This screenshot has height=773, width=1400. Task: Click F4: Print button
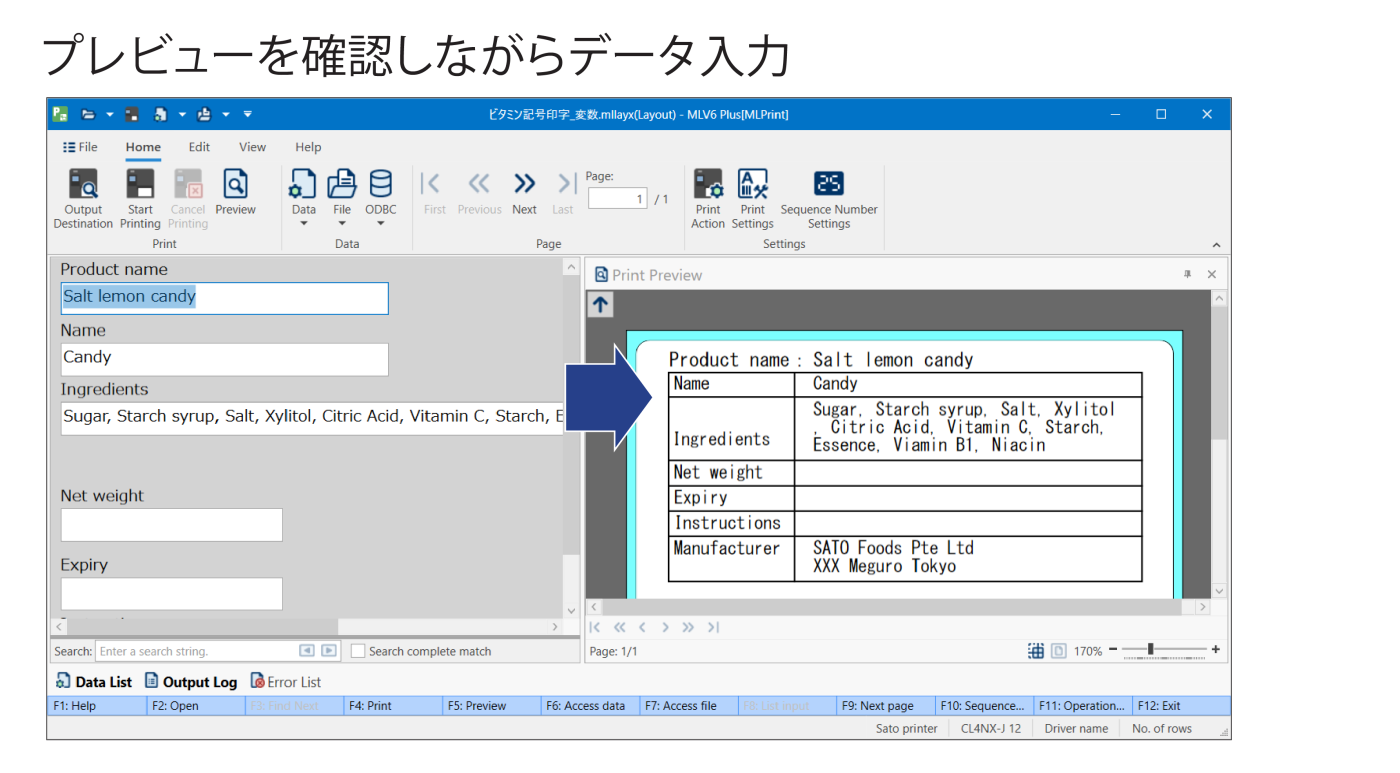(393, 706)
